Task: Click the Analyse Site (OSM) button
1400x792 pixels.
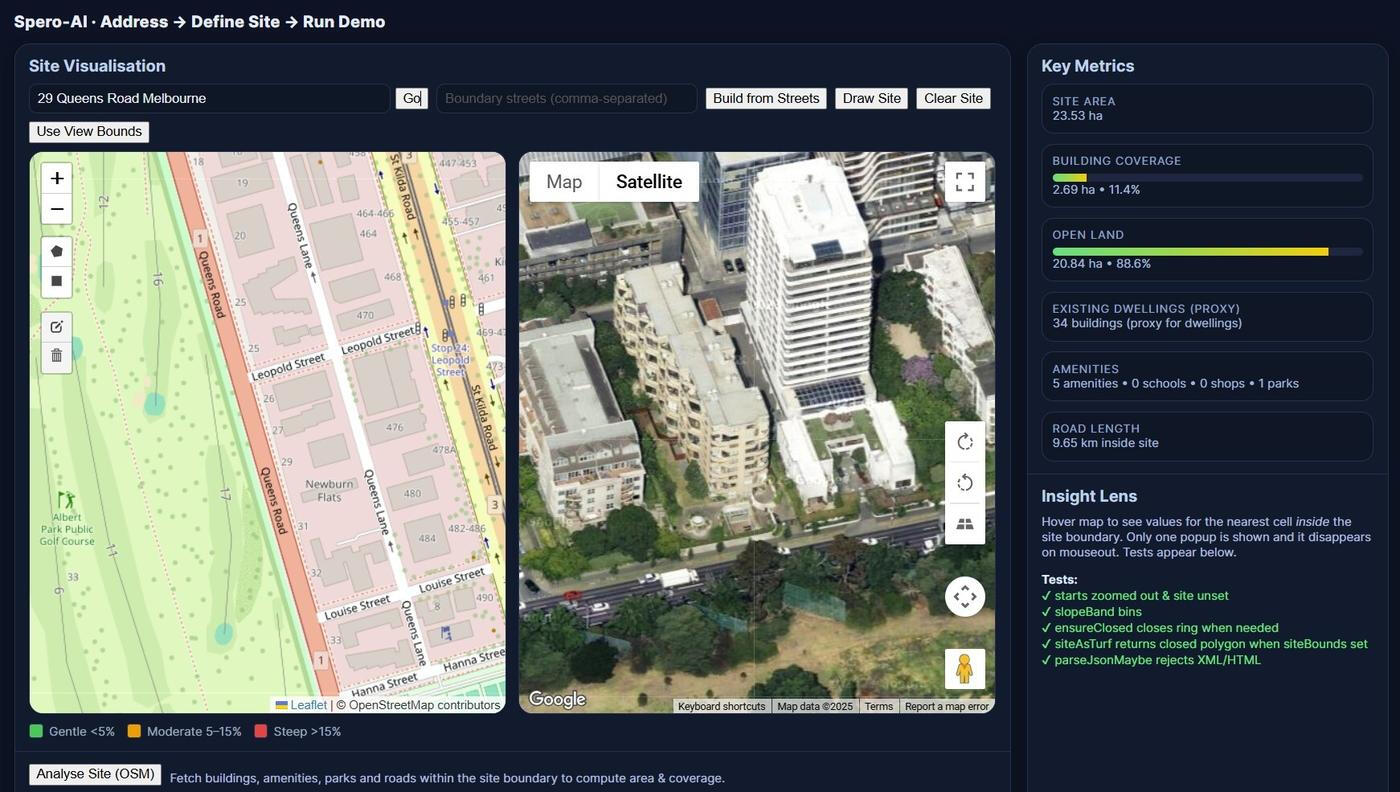Action: (x=95, y=774)
